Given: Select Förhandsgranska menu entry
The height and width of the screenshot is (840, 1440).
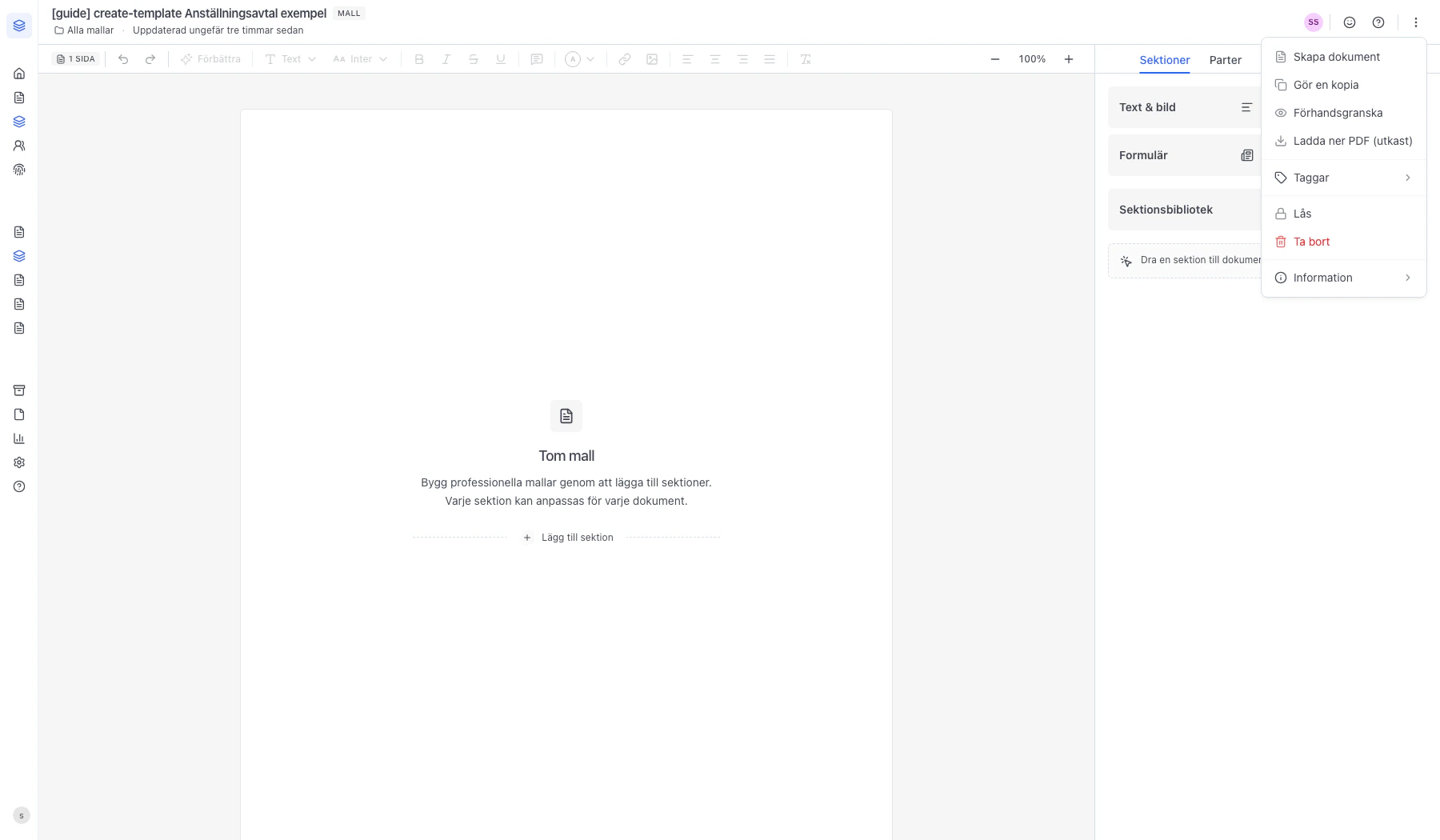Looking at the screenshot, I should pos(1344,113).
